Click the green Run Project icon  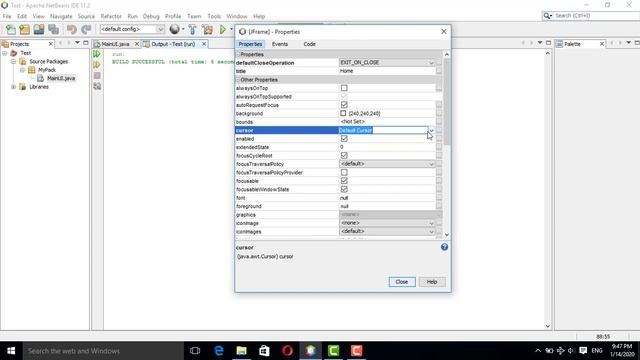pos(222,29)
